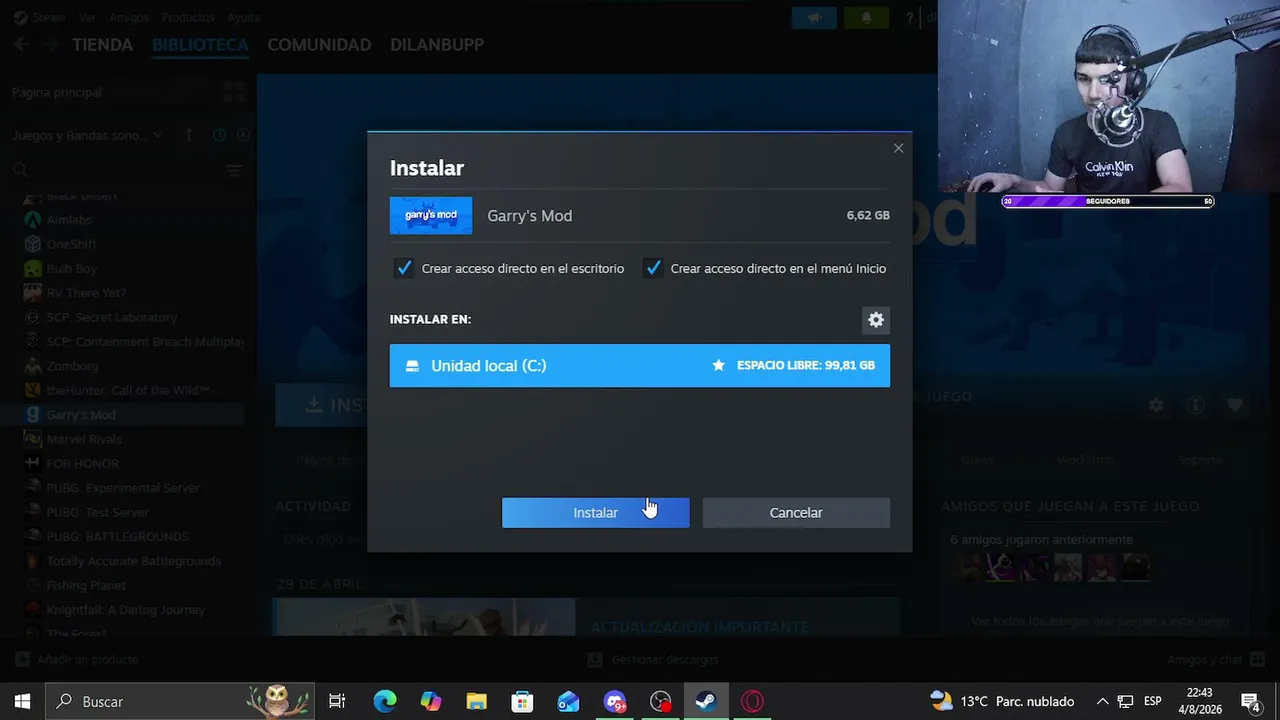Viewport: 1280px width, 720px height.
Task: Click the Buscar taskbar search box
Action: (180, 701)
